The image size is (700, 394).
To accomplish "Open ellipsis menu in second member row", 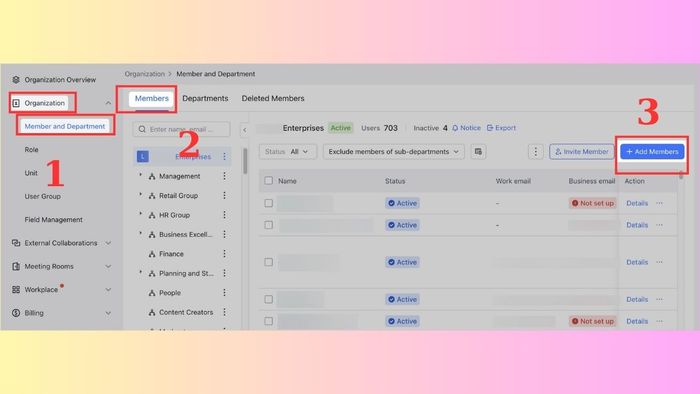I will pos(659,225).
